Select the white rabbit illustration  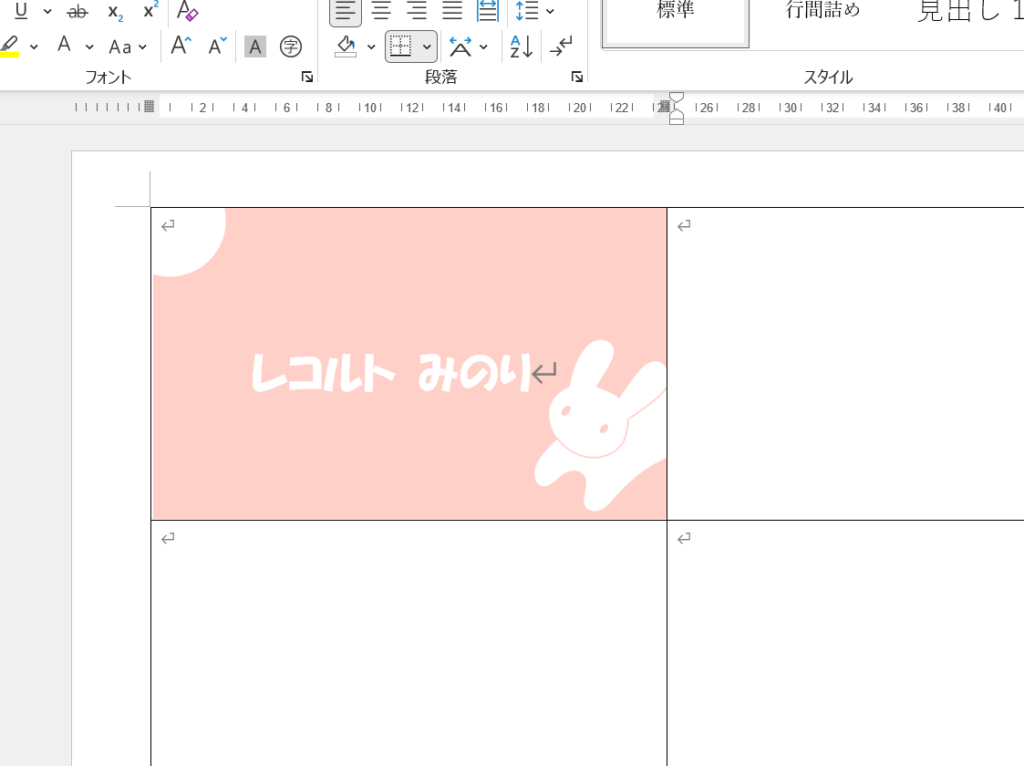[600, 425]
